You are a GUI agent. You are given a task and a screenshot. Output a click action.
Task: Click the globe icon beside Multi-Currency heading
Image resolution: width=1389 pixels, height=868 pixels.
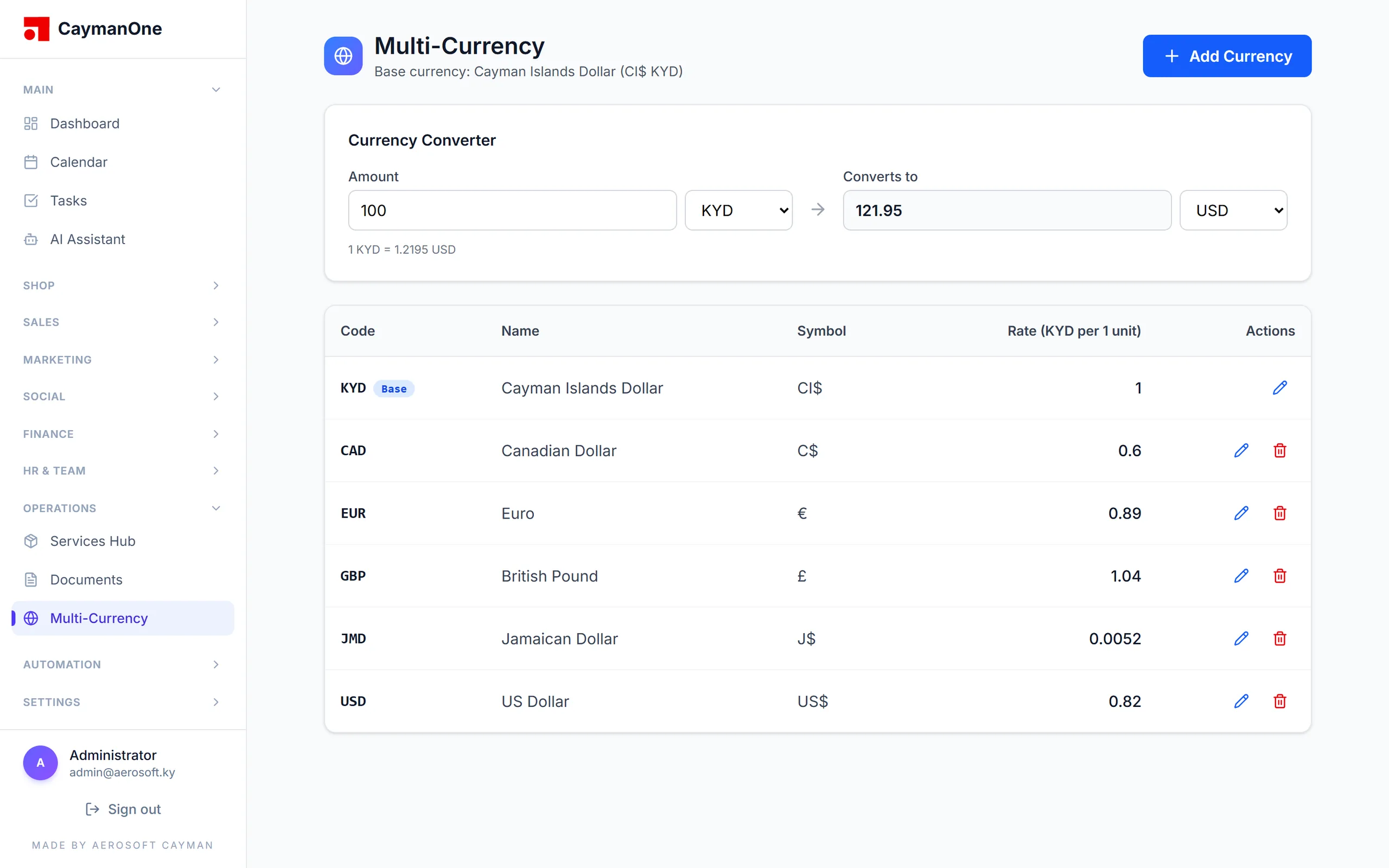[343, 56]
